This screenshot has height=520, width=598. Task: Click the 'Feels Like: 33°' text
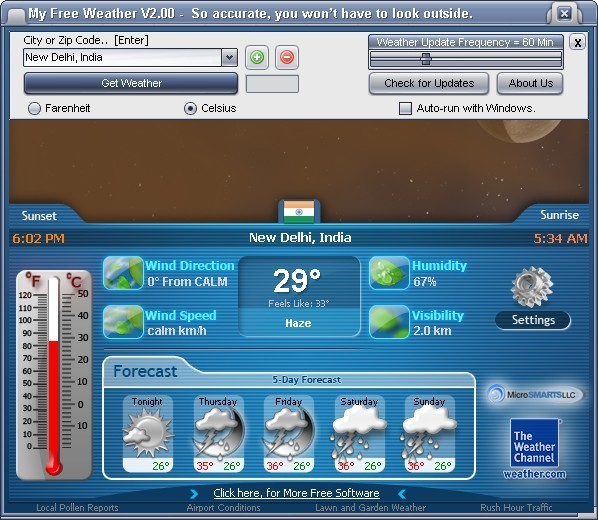[299, 304]
